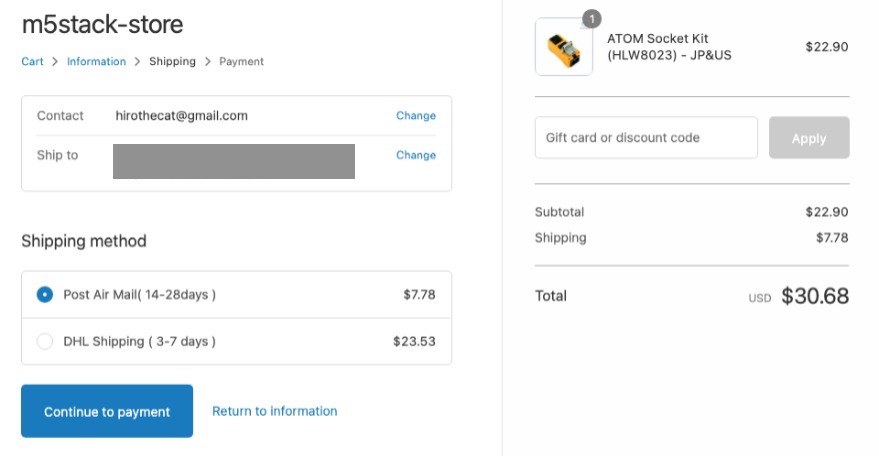Choose DHL Shipping 3-7 days radio option
The image size is (879, 456).
(45, 341)
